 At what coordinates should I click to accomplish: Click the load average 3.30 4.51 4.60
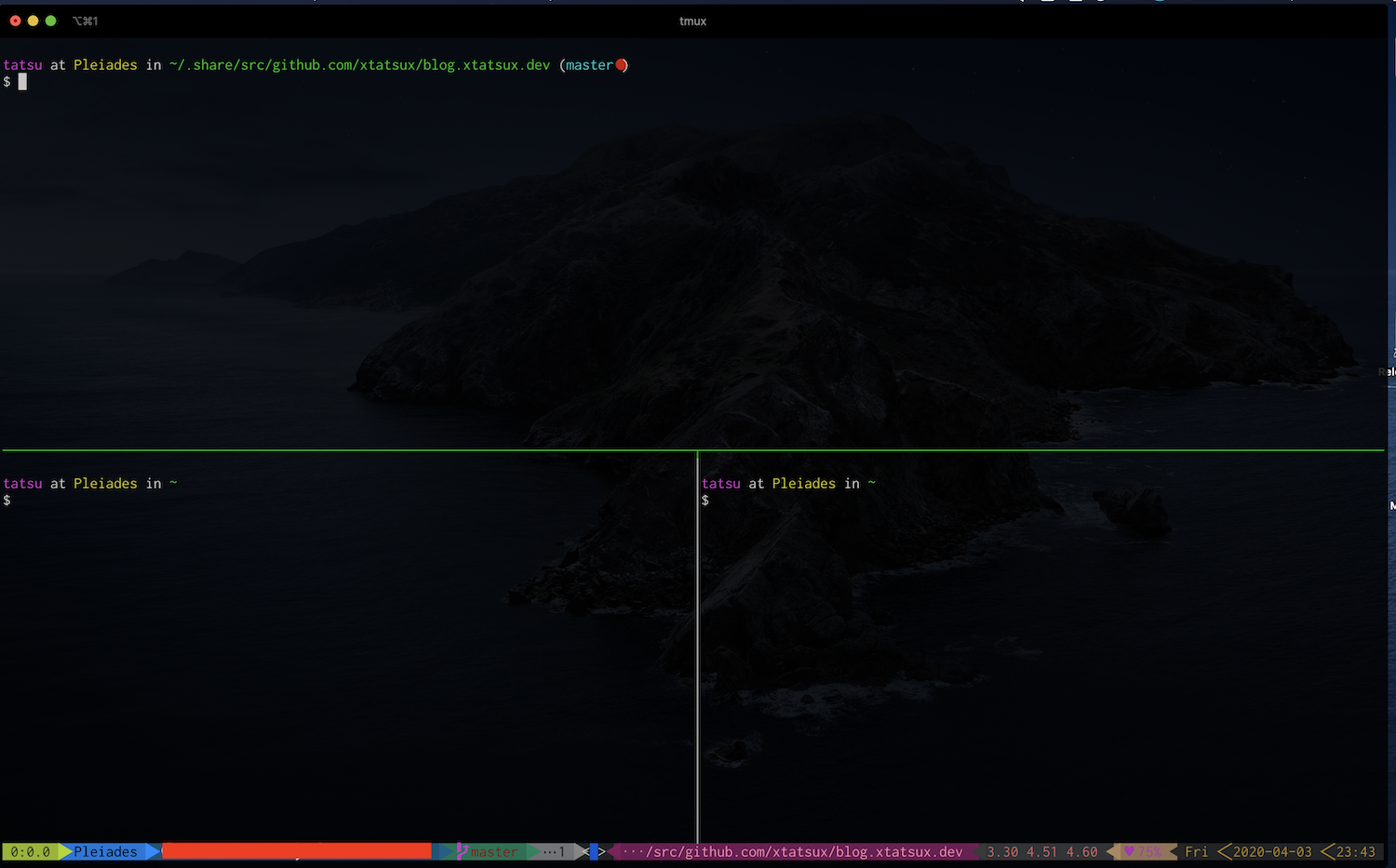pos(1041,851)
